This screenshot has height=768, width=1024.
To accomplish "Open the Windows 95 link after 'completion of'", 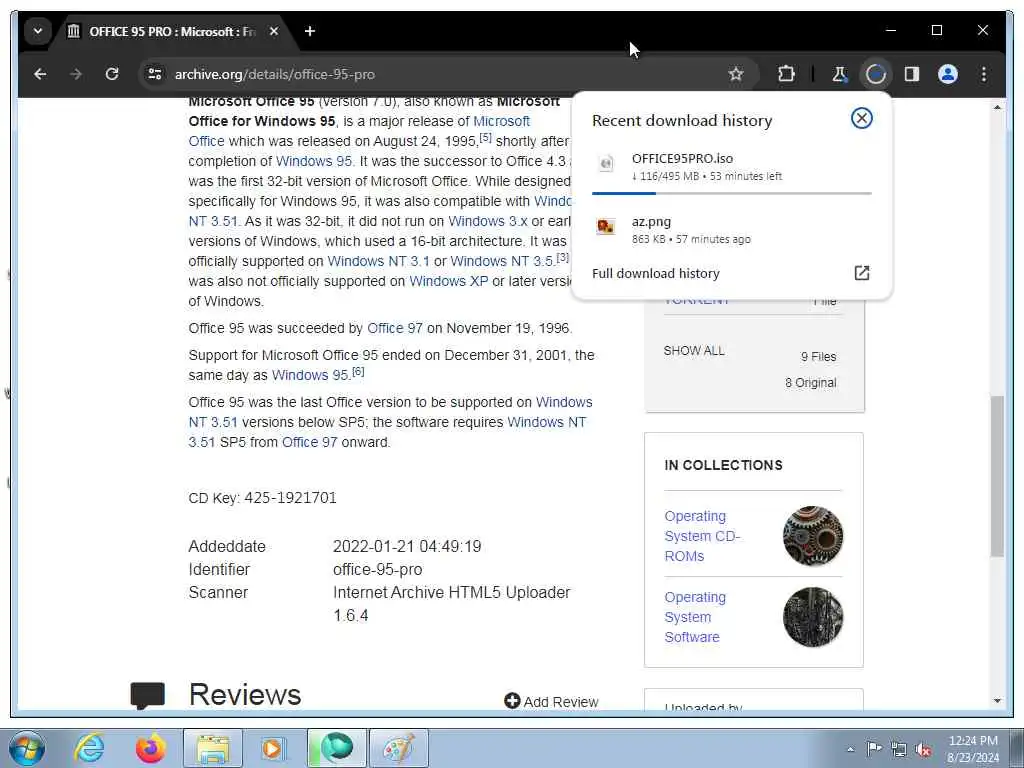I will [x=314, y=161].
